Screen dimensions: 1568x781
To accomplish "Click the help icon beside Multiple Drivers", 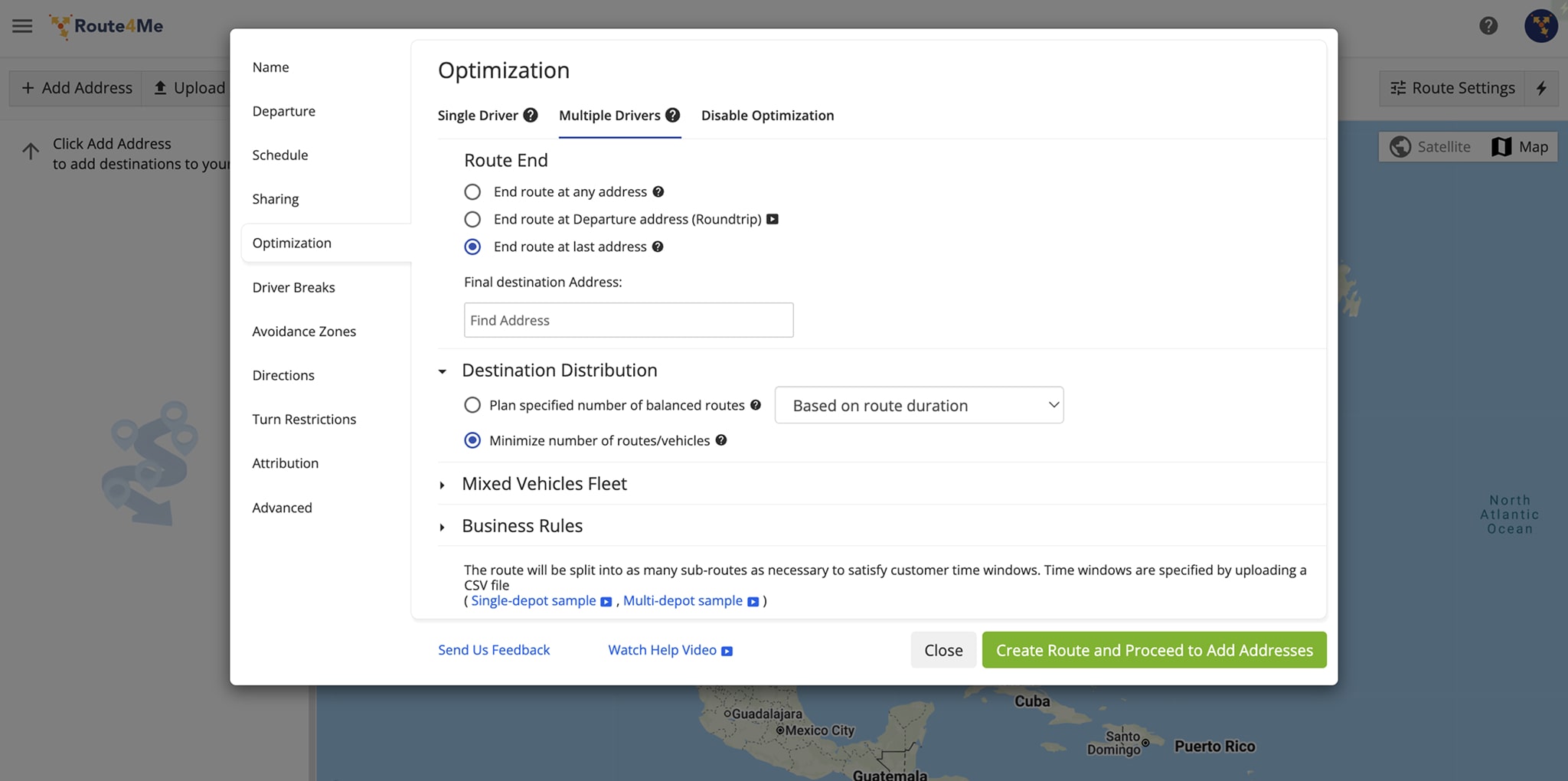I will 673,115.
